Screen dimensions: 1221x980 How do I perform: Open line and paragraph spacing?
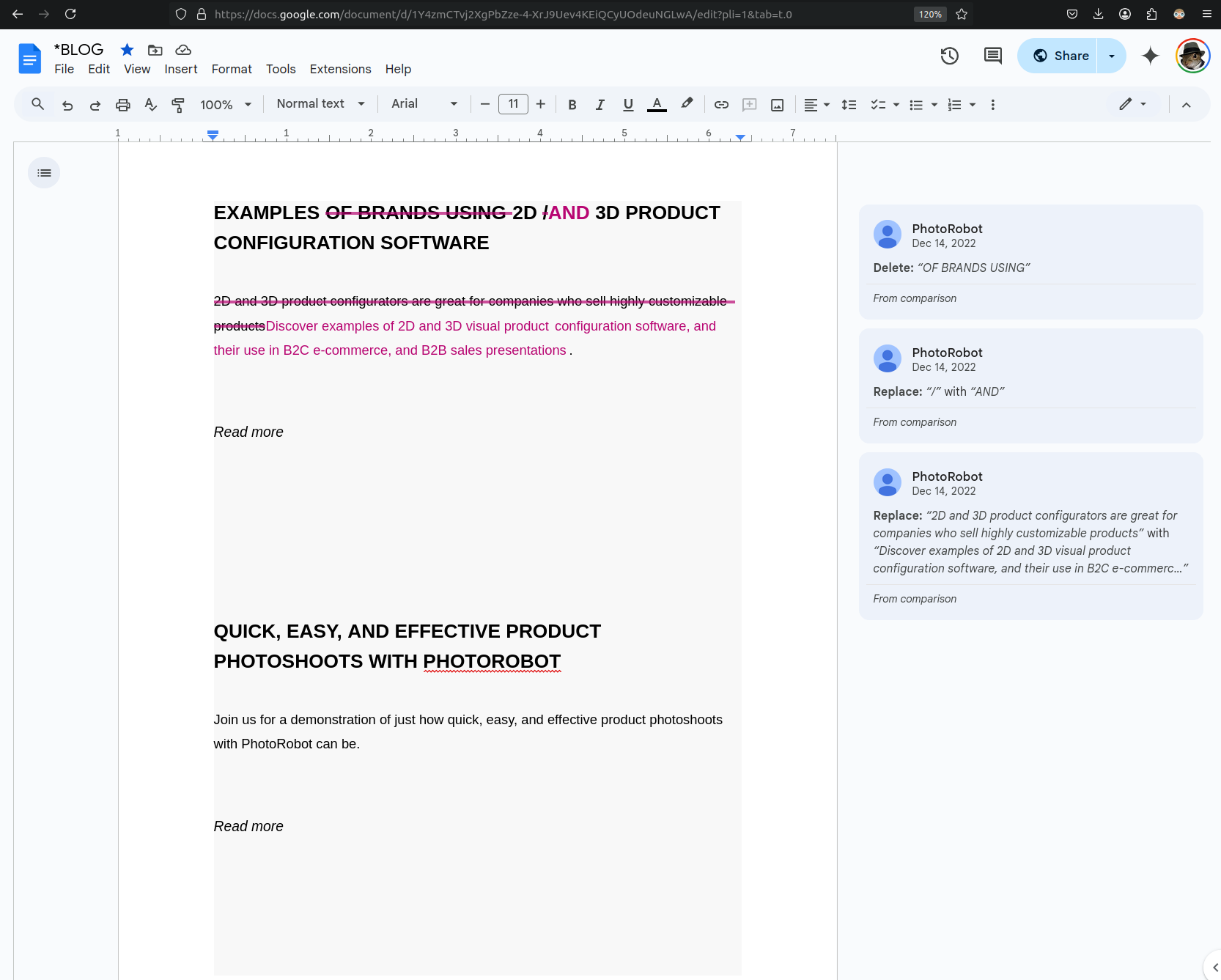(x=849, y=105)
